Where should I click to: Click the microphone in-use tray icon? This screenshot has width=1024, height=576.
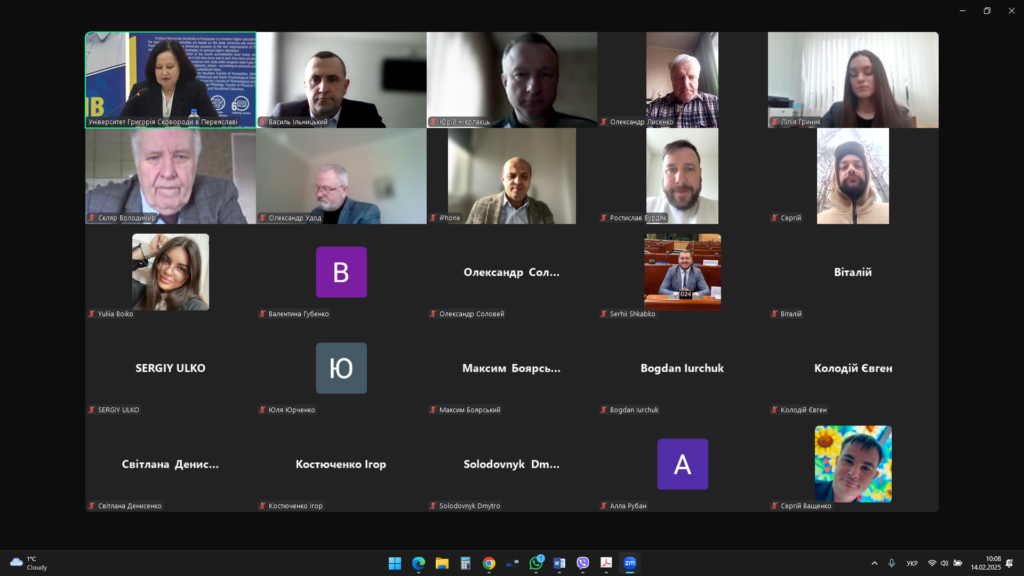[x=891, y=563]
